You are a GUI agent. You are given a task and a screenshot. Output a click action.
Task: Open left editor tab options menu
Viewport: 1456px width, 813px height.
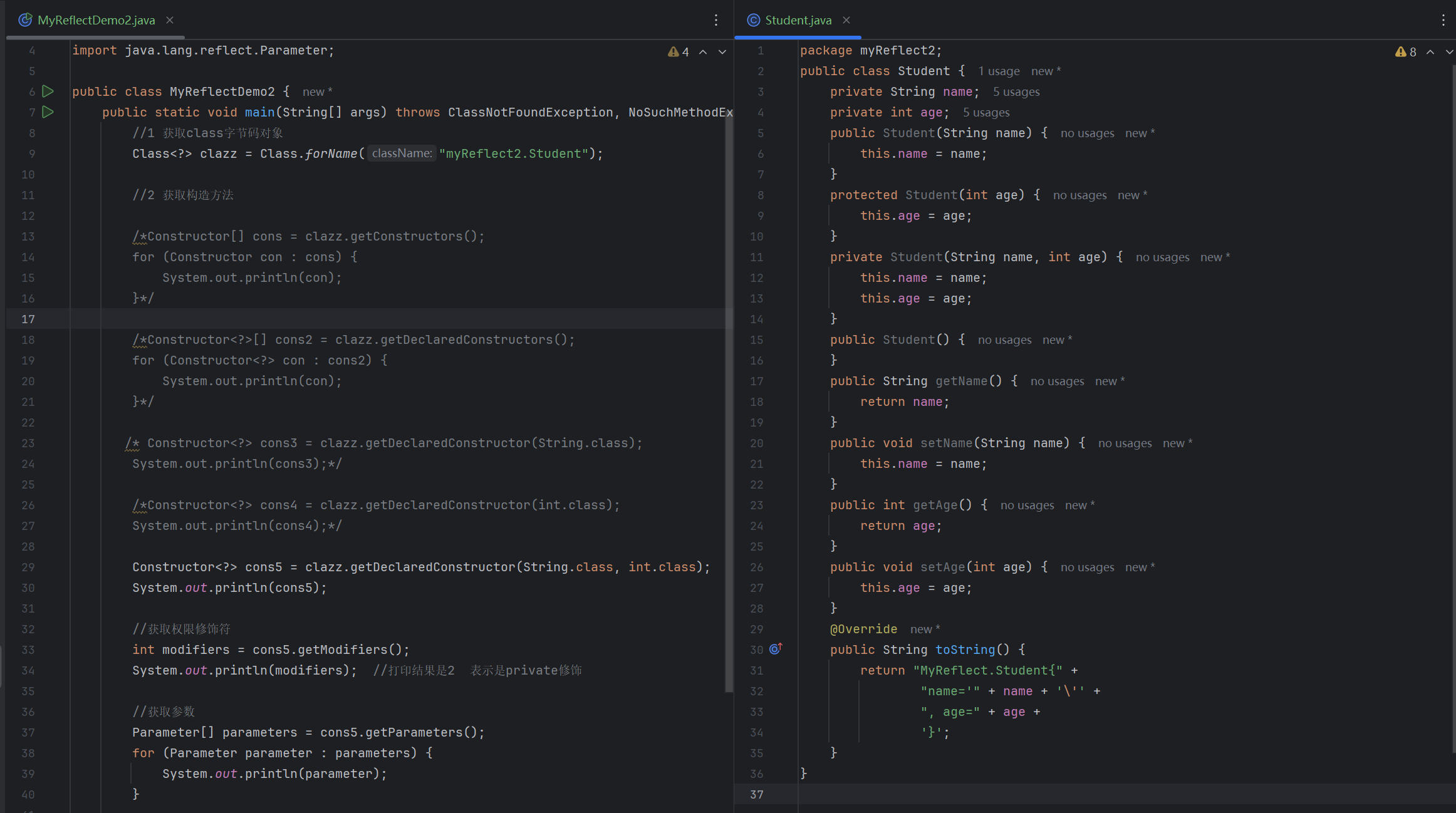pos(716,20)
